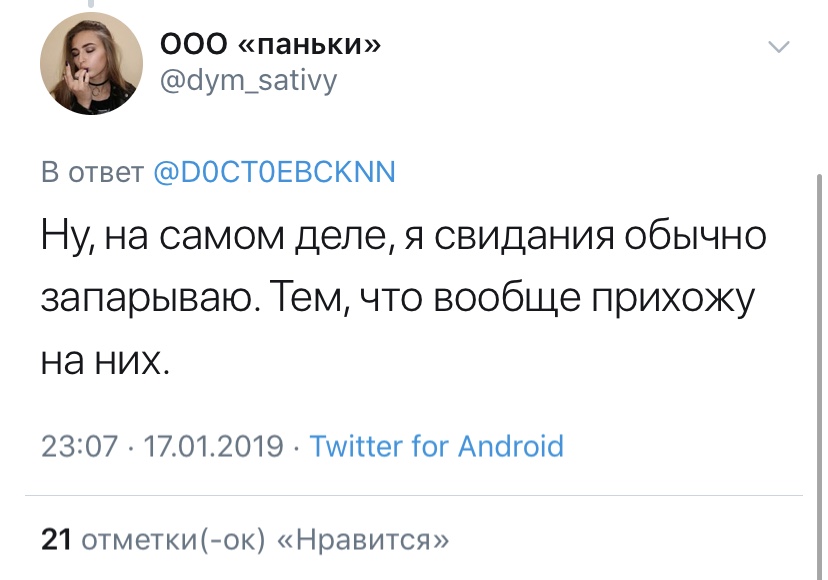Click the divider line above likes count

(x=414, y=495)
